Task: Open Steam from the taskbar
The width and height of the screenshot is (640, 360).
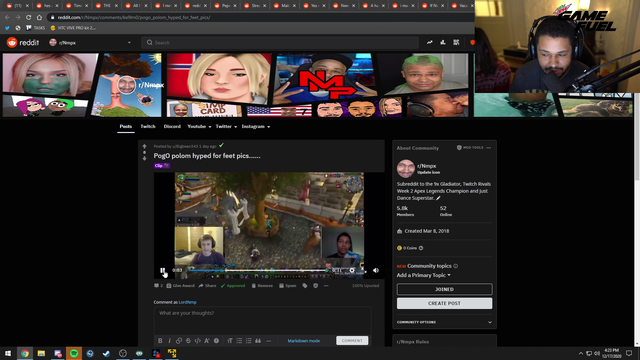Action: (107, 353)
